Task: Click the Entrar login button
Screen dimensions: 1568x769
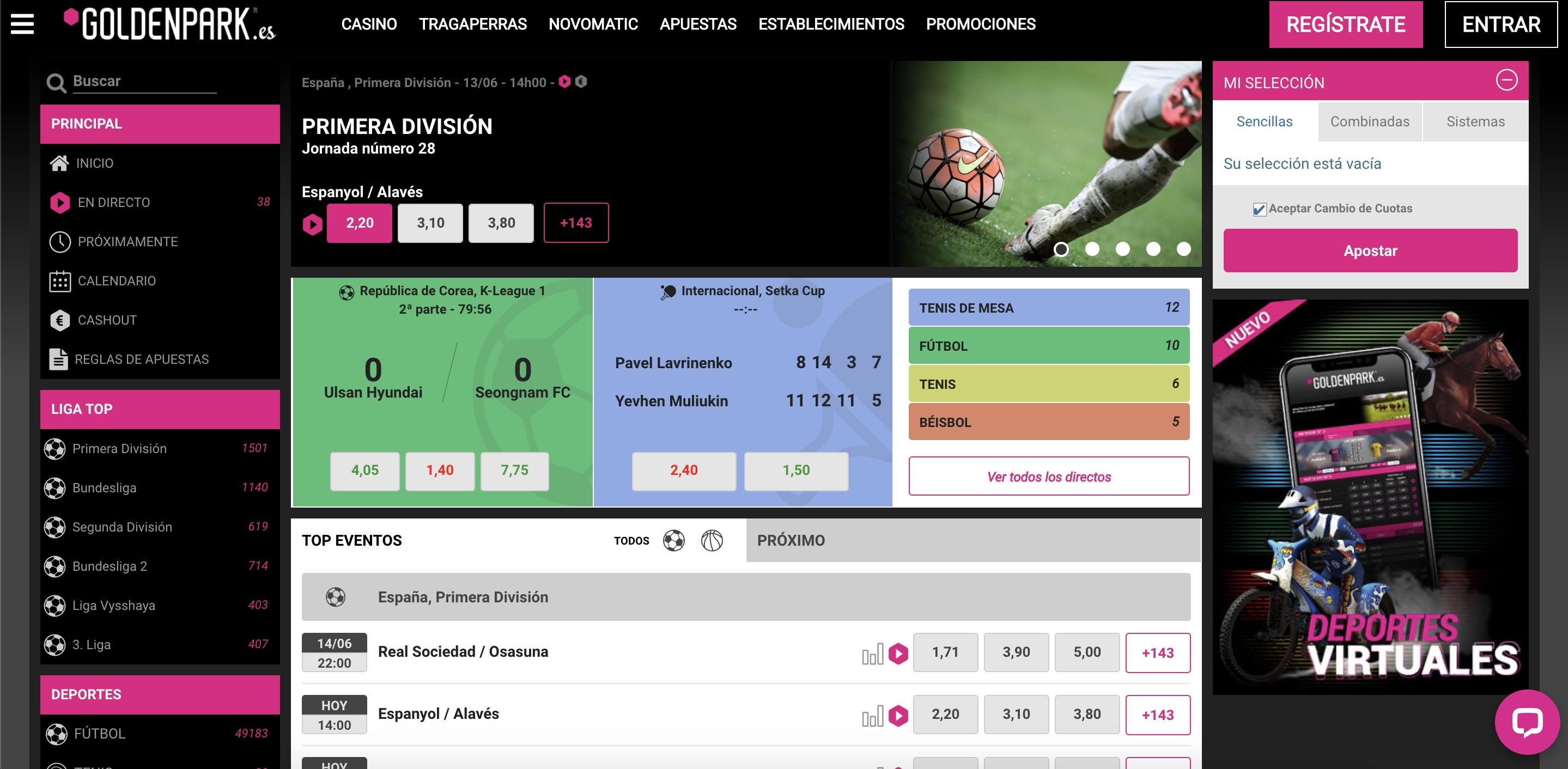Action: (1501, 25)
